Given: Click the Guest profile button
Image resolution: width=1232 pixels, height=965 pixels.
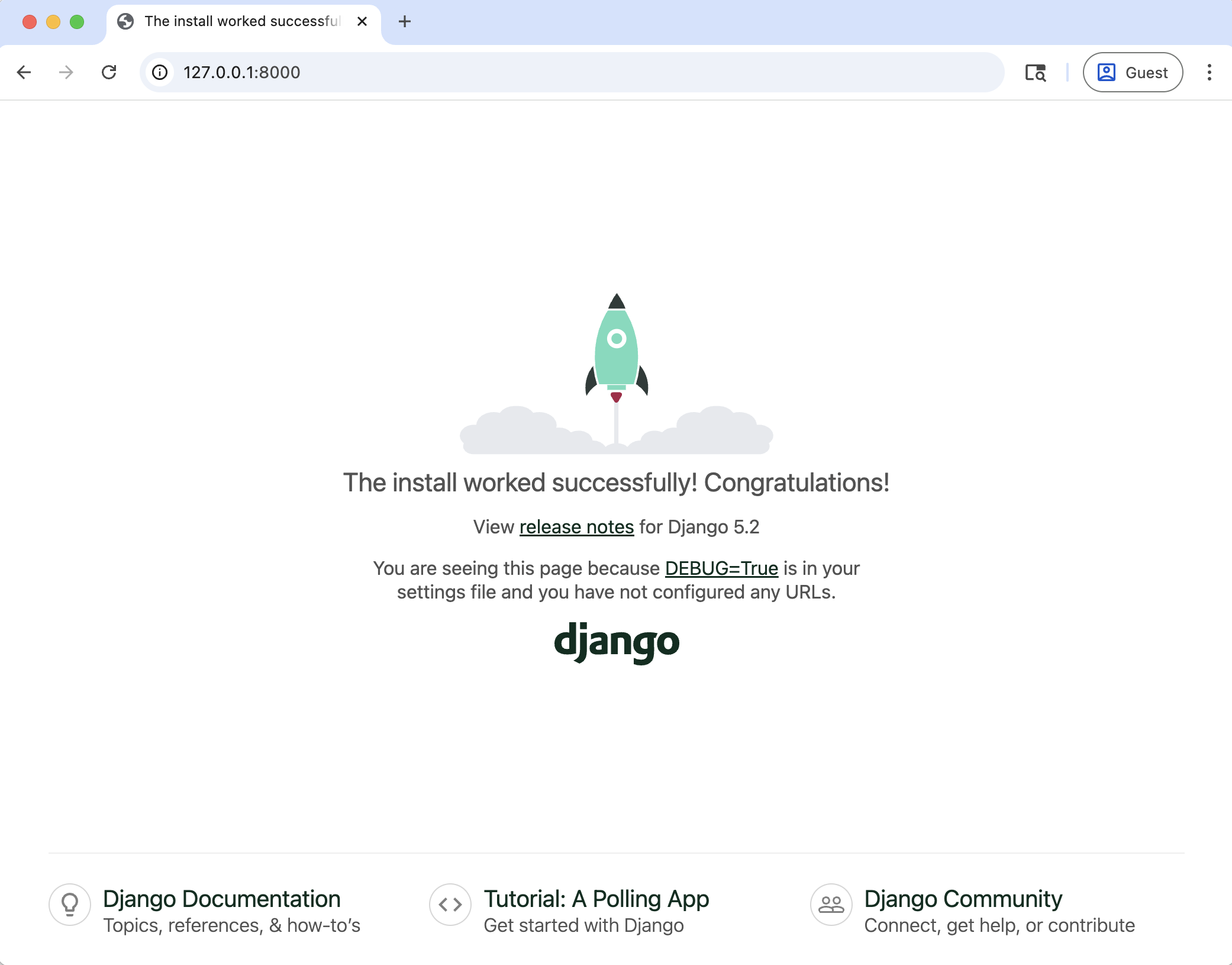Looking at the screenshot, I should [1133, 72].
